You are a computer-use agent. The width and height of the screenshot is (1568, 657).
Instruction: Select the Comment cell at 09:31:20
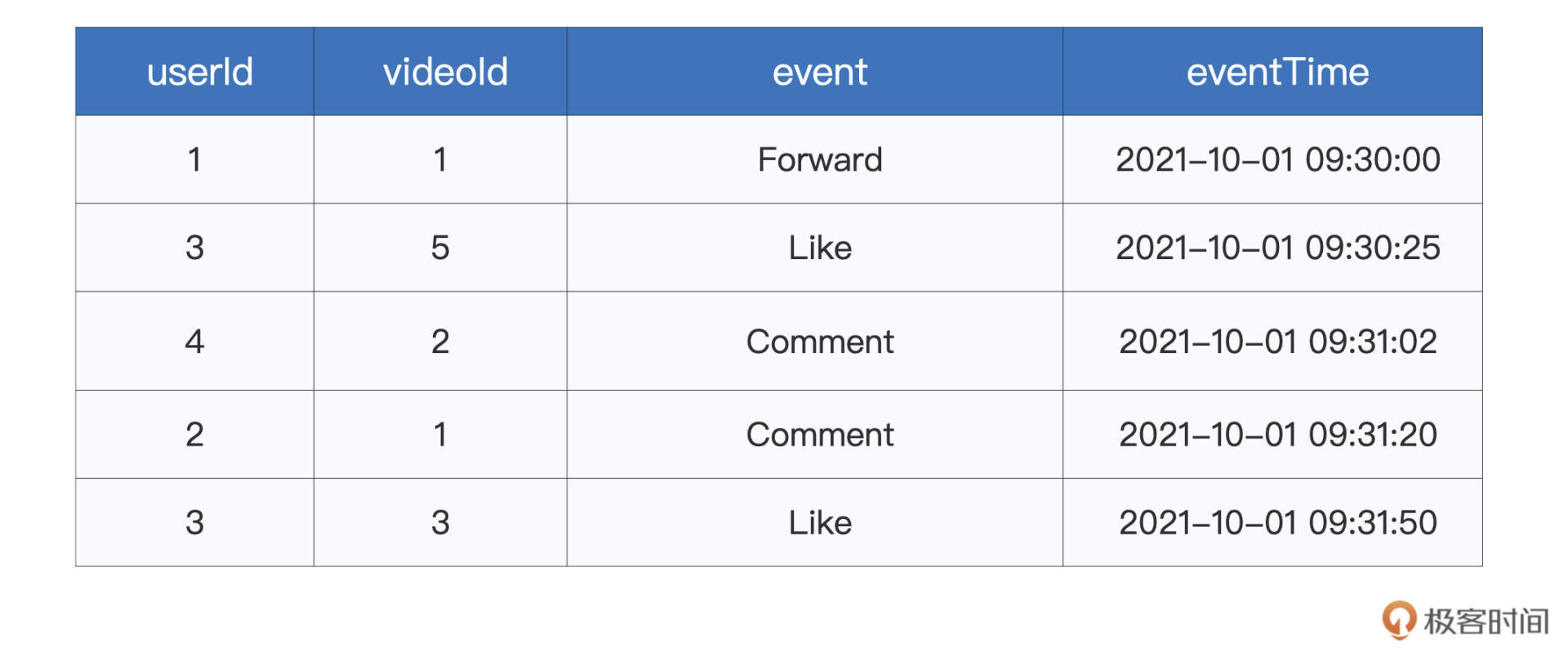coord(819,435)
